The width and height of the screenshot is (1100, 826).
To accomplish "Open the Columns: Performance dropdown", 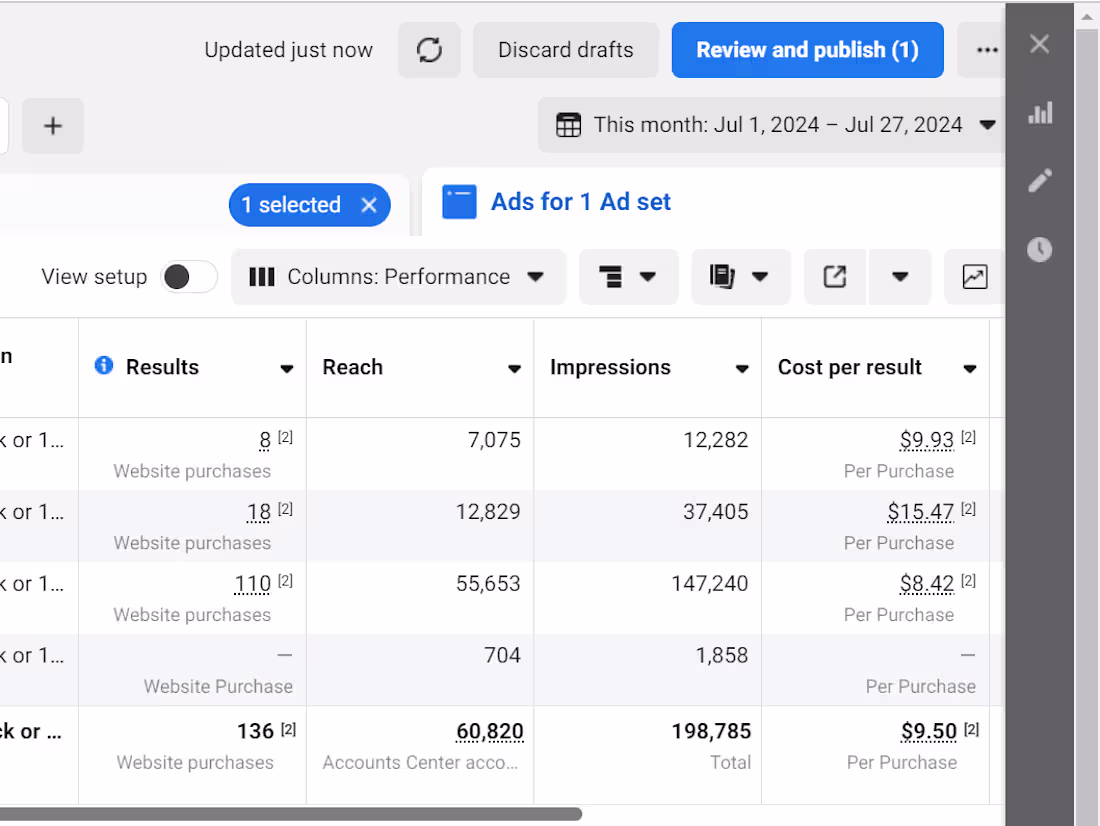I will pos(398,277).
